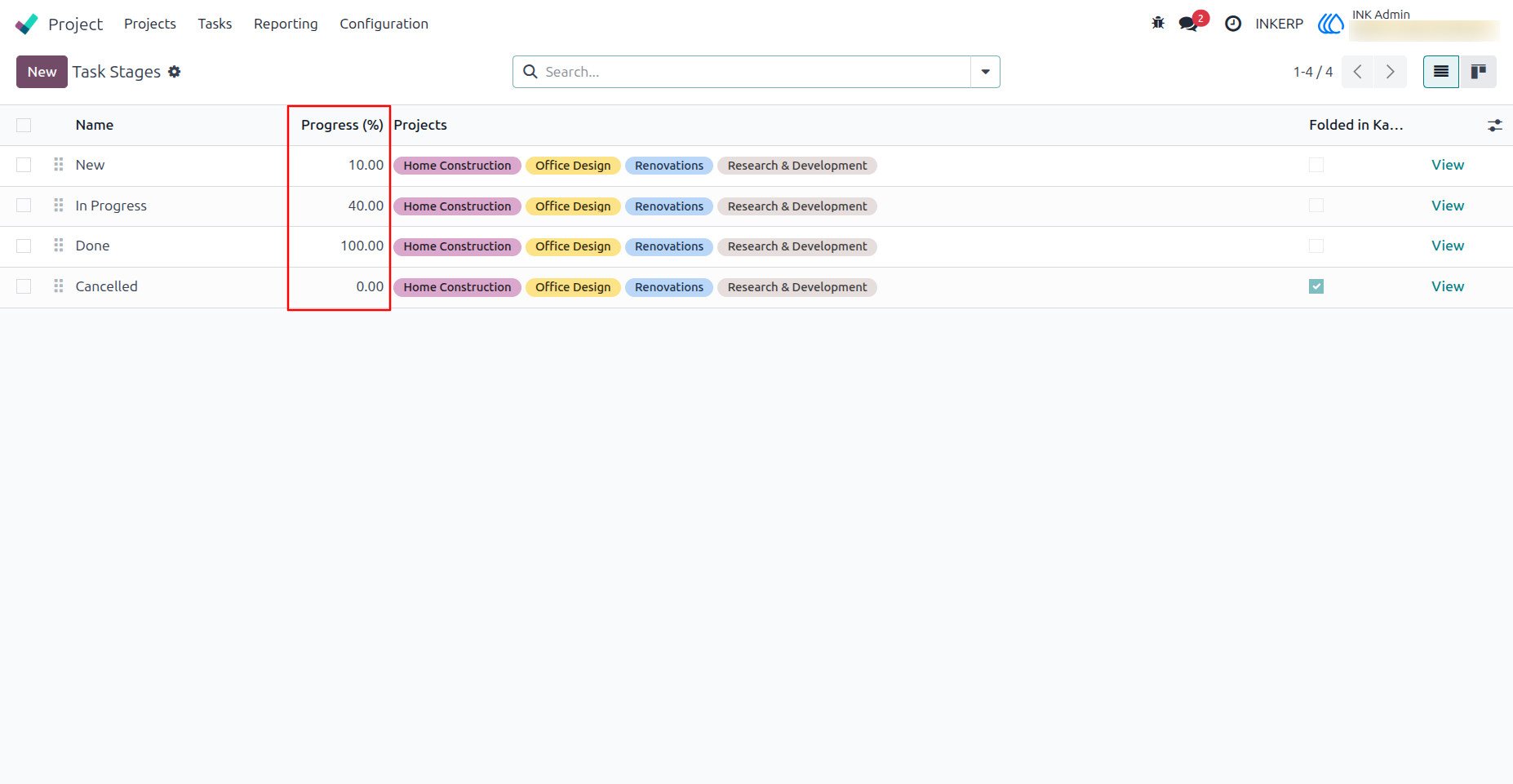1513x784 pixels.
Task: Open the Reporting menu
Action: (x=286, y=24)
